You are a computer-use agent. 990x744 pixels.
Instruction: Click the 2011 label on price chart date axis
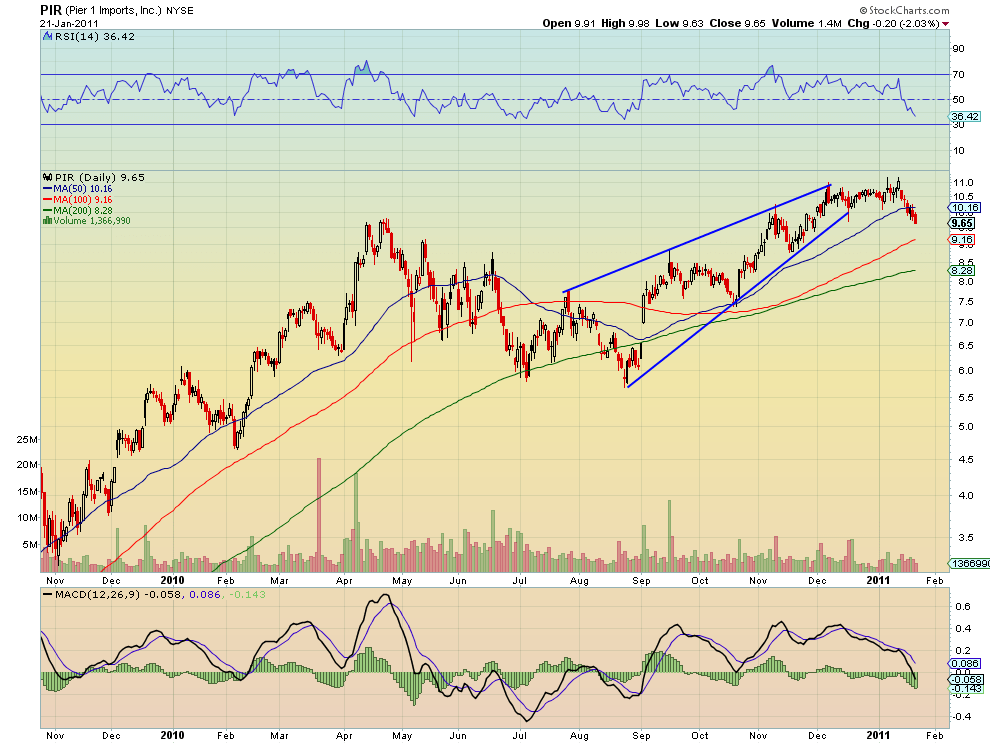coord(878,580)
